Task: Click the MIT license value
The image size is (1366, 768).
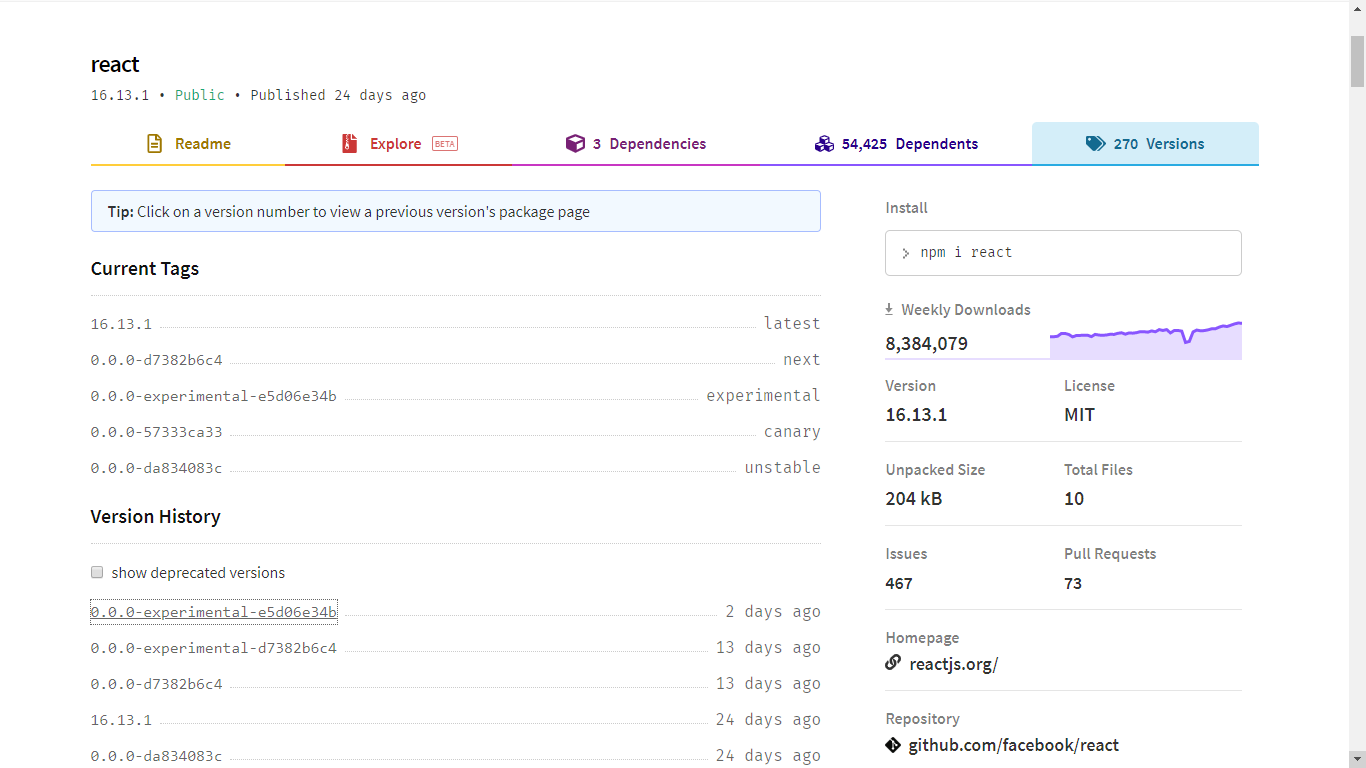Action: (x=1079, y=415)
